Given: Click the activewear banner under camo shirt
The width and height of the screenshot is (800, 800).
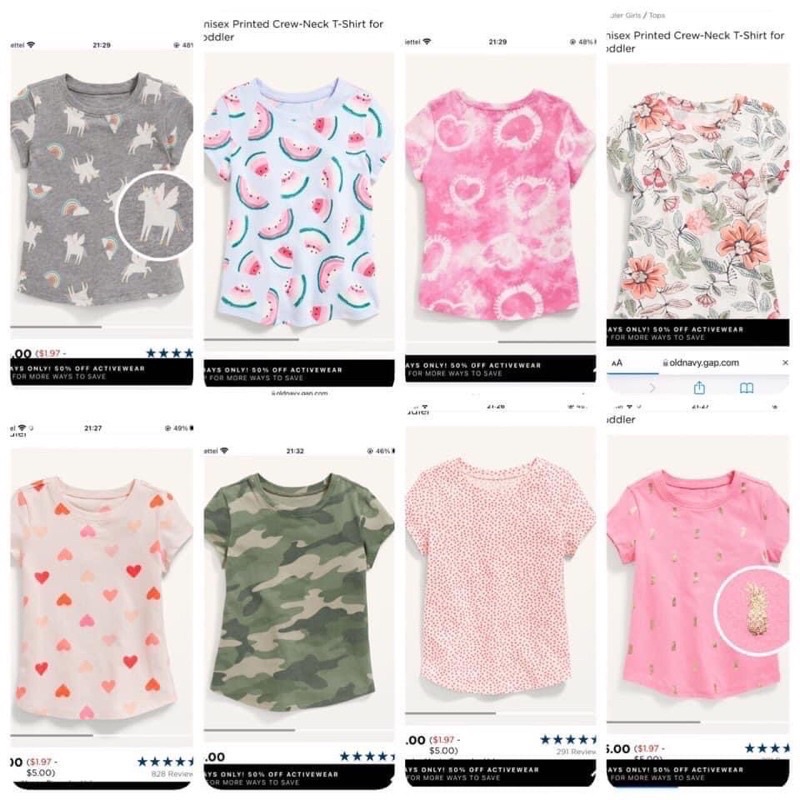Looking at the screenshot, I should 298,778.
